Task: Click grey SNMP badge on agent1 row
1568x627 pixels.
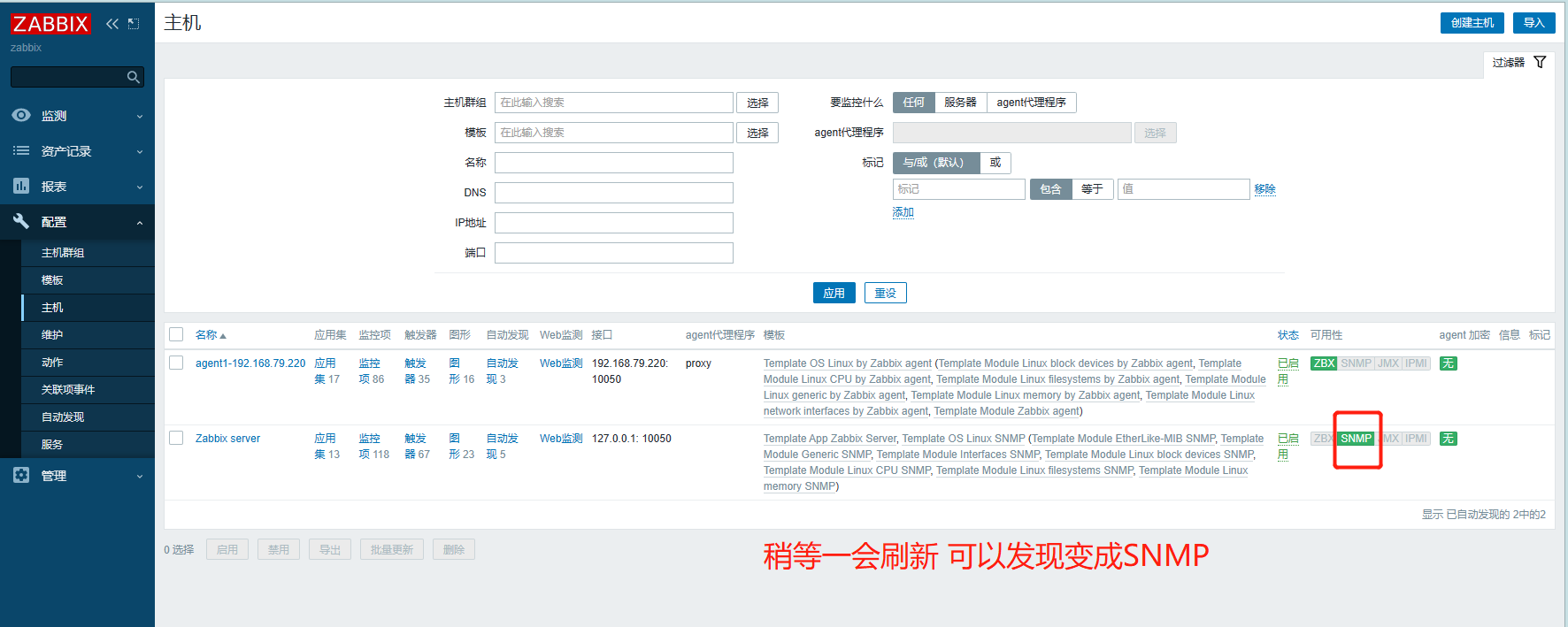Action: click(x=1356, y=363)
